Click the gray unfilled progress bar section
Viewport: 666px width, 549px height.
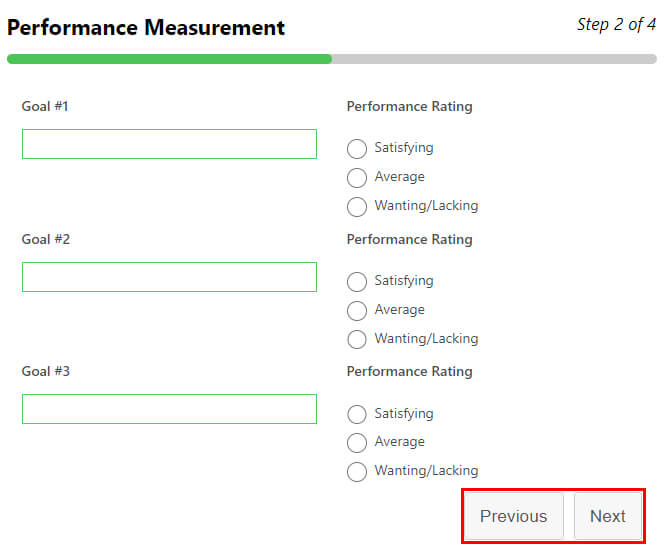[494, 59]
